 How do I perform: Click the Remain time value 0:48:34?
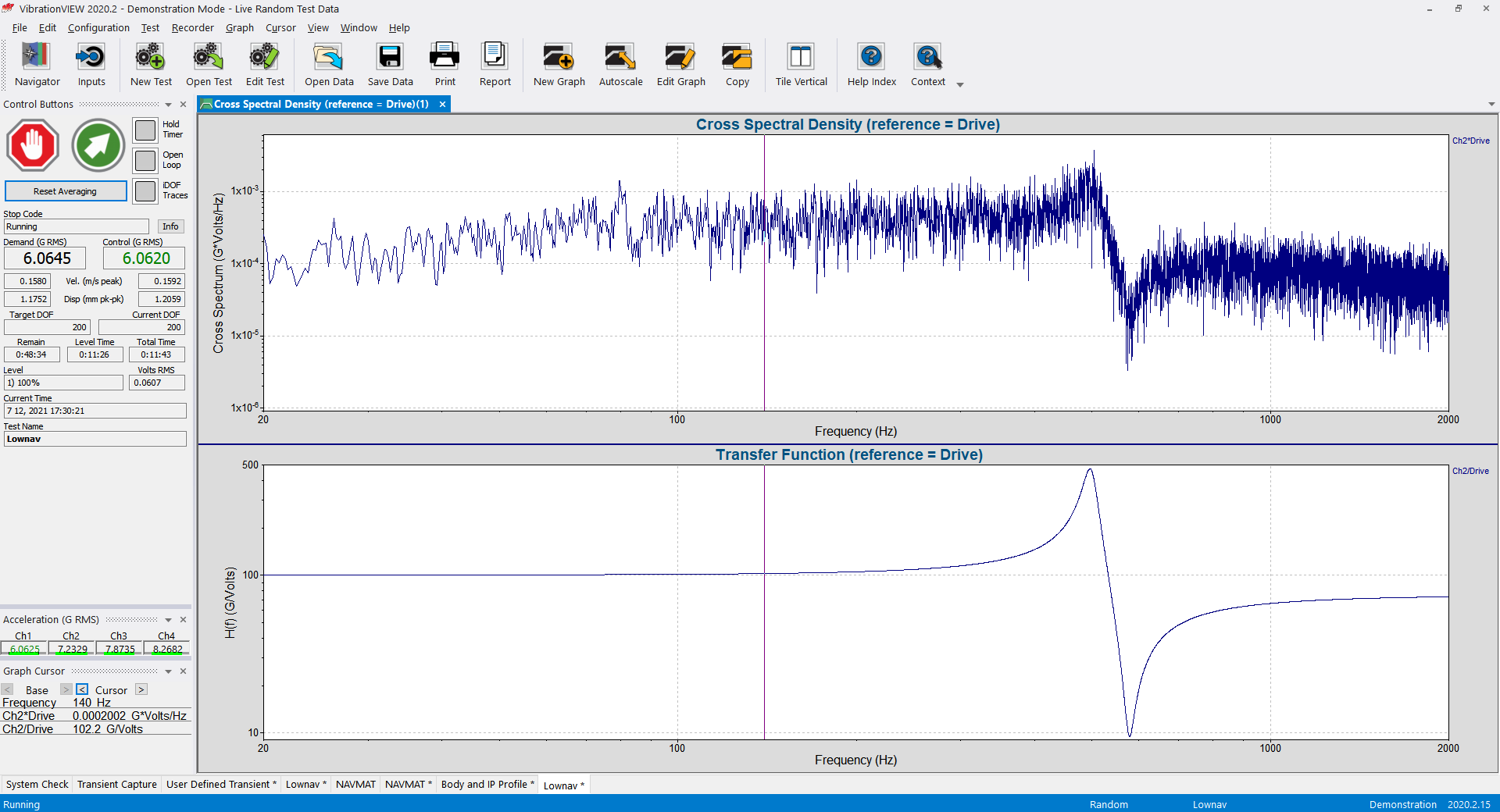31,354
